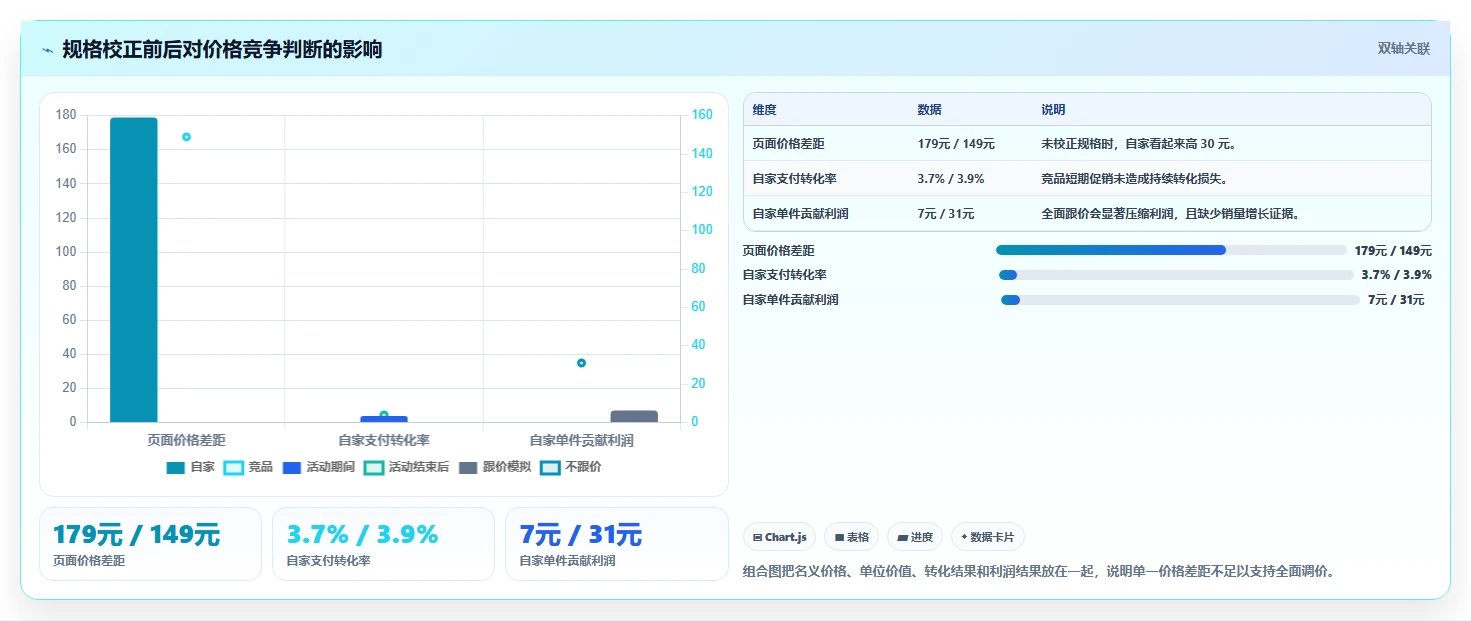Click the 不限价 data point near 31
This screenshot has width=1471, height=621.
[581, 363]
